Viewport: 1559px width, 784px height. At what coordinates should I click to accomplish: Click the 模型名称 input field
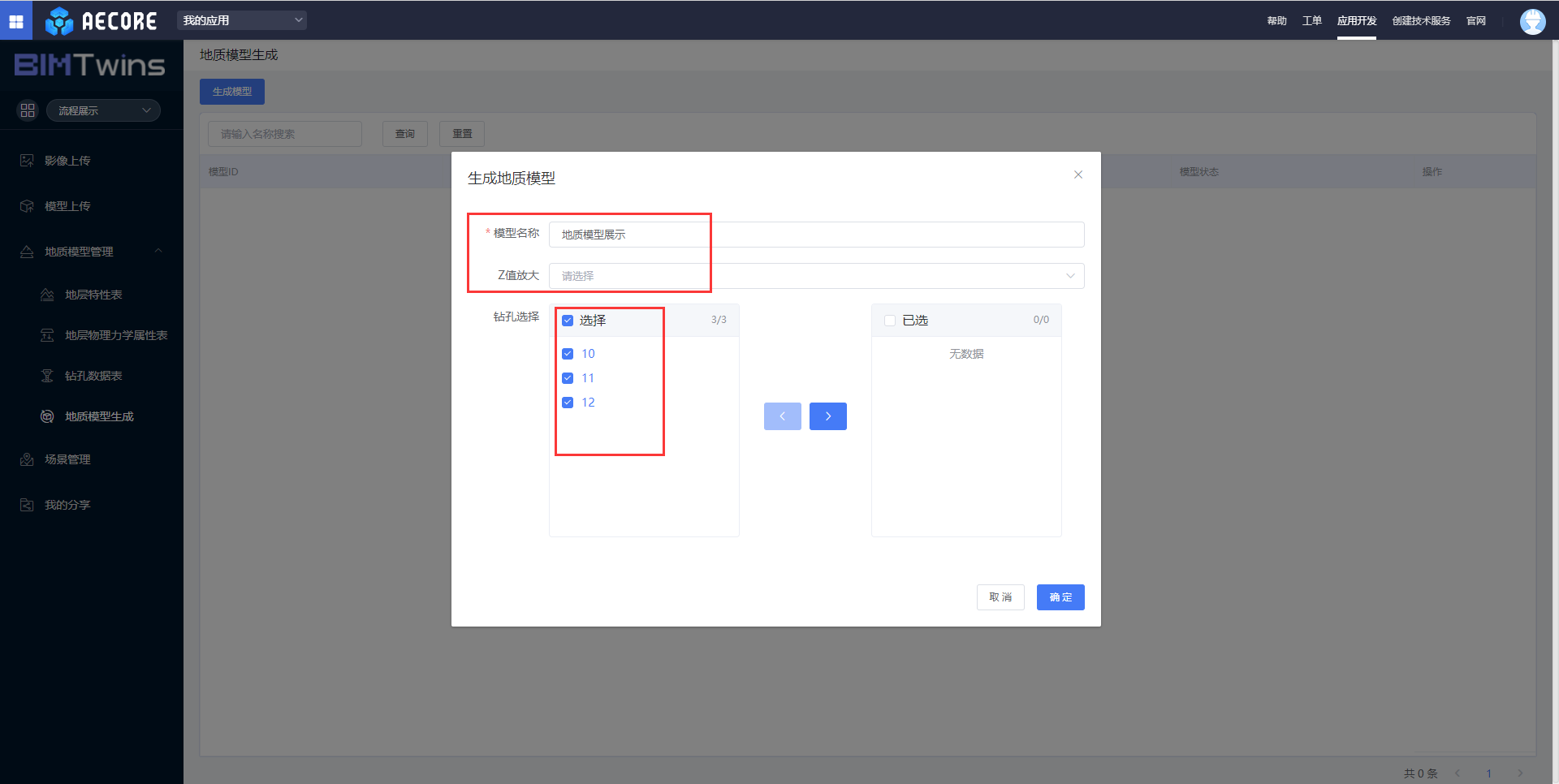[816, 235]
